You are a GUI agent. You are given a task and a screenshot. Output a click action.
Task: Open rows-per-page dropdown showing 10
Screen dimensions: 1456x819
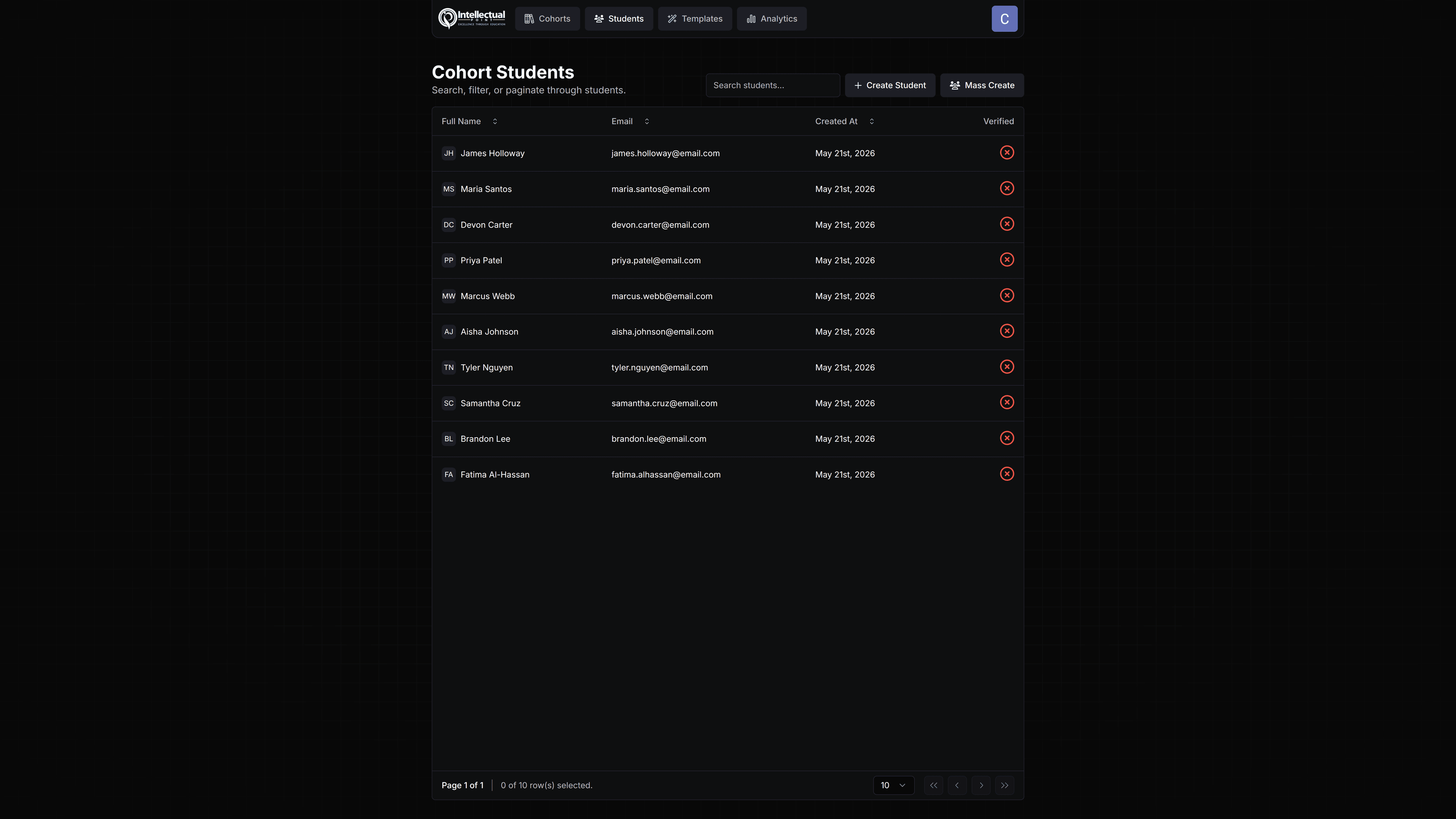click(894, 785)
